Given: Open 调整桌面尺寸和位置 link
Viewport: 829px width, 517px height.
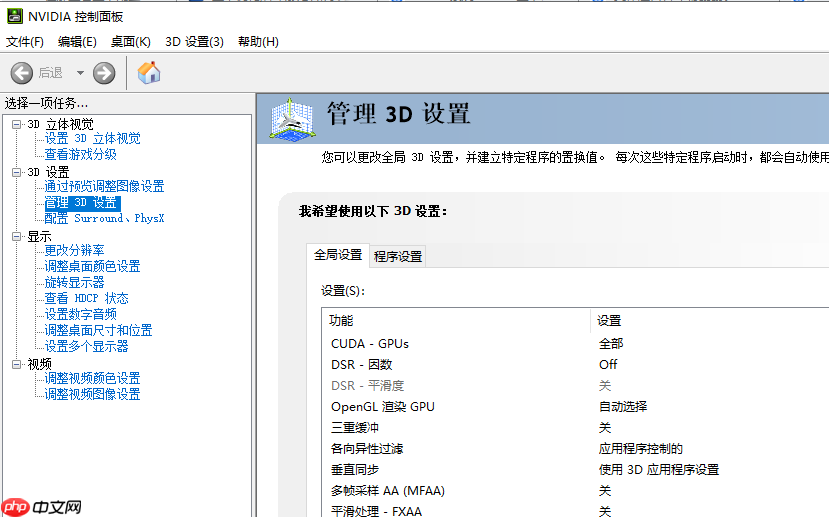Looking at the screenshot, I should pos(98,330).
